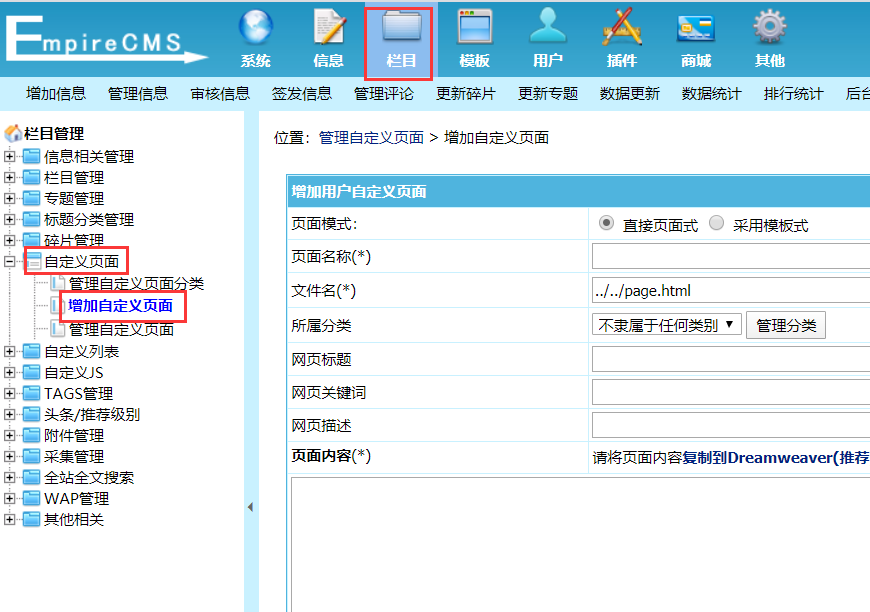Screen dimensions: 870x612
Task: Open the 数据更新 menu item
Action: click(x=630, y=94)
